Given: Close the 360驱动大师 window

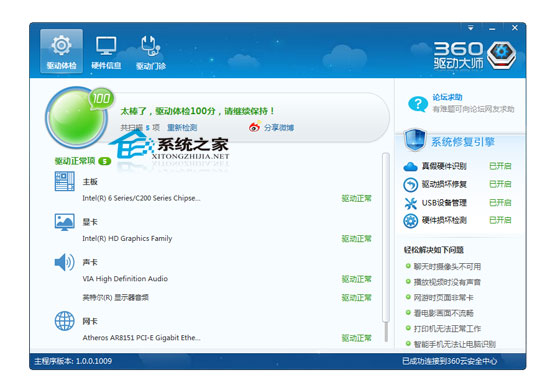Looking at the screenshot, I should click(515, 28).
